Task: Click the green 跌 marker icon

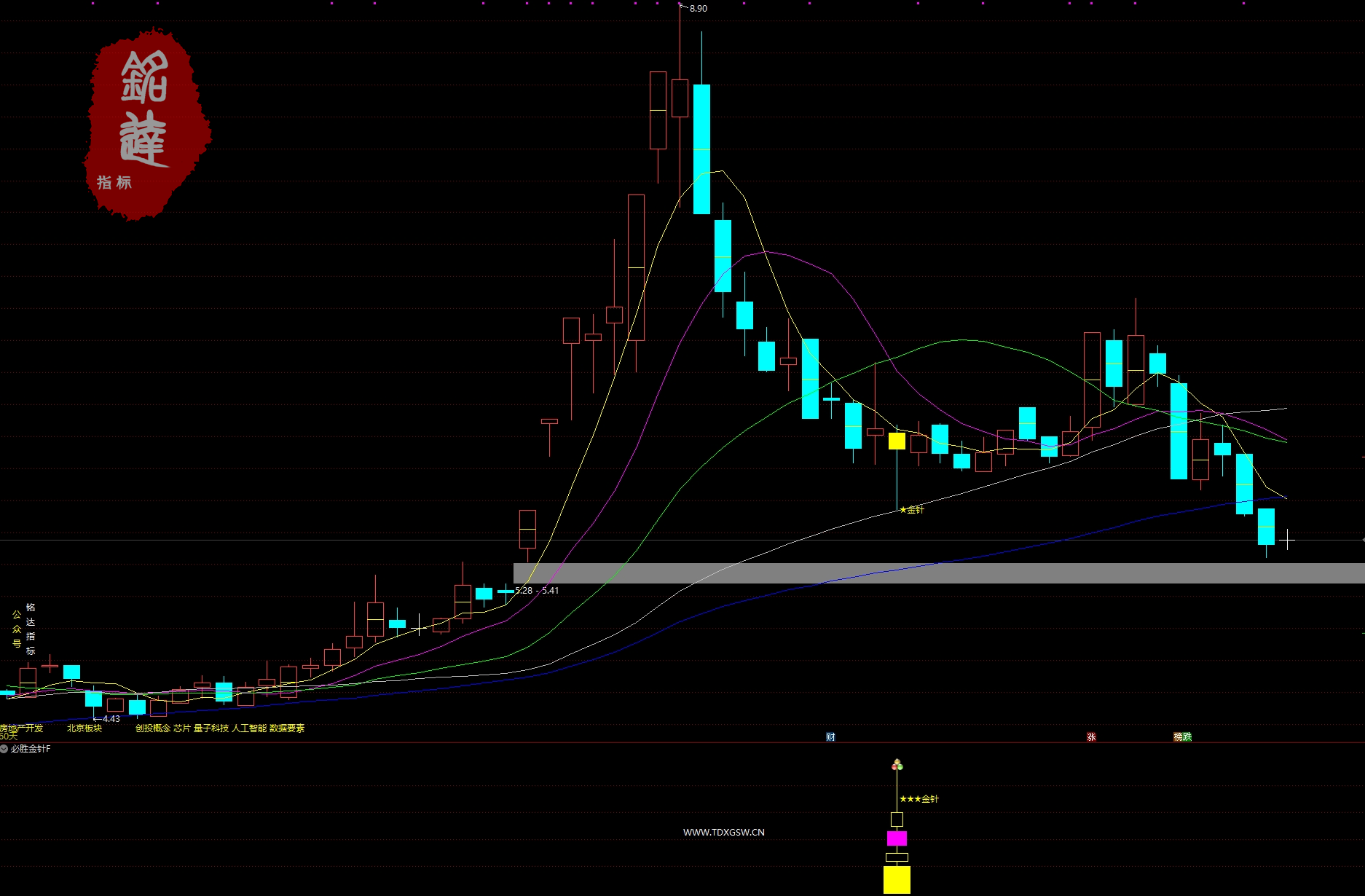Action: [x=1187, y=736]
